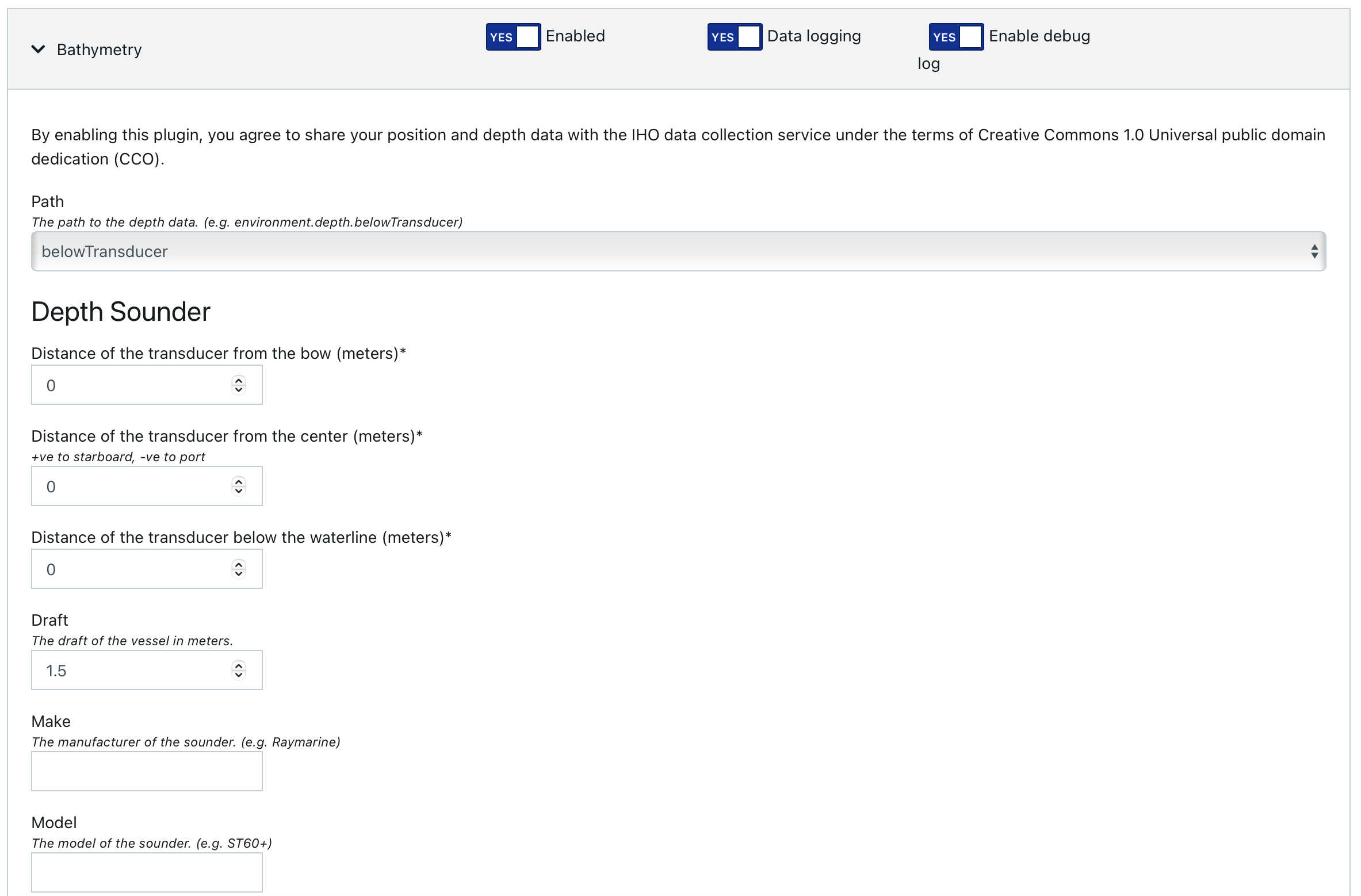Decrease distance from the bow value
Image resolution: width=1361 pixels, height=896 pixels.
click(239, 390)
